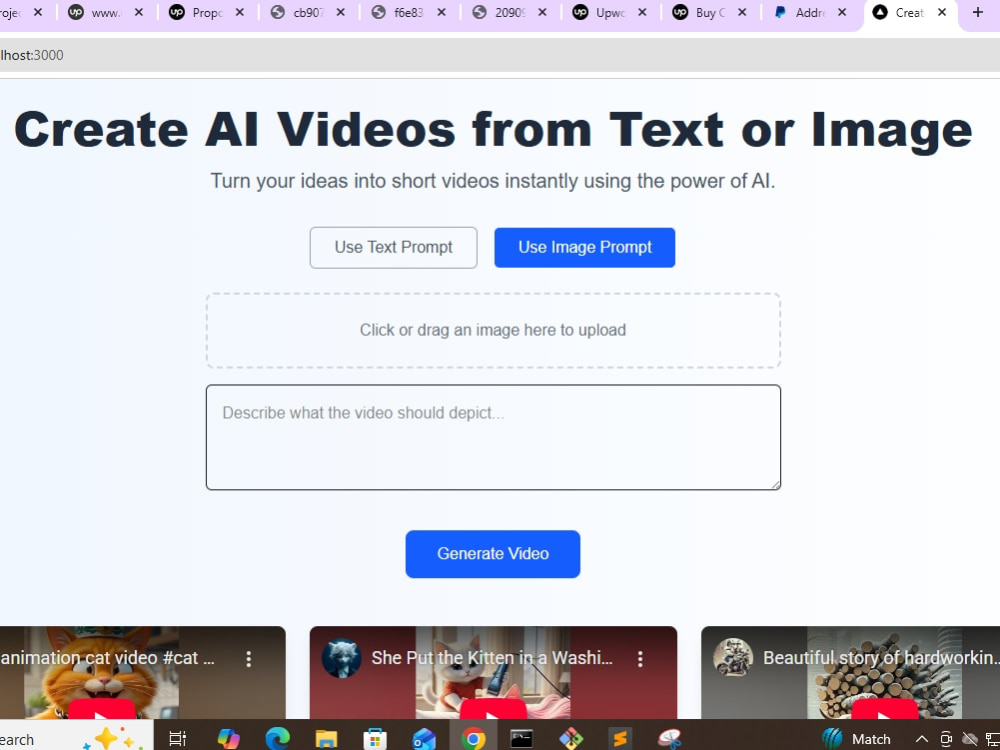The width and height of the screenshot is (1000, 750).
Task: Open Microsoft Edge from the taskbar
Action: pos(277,739)
